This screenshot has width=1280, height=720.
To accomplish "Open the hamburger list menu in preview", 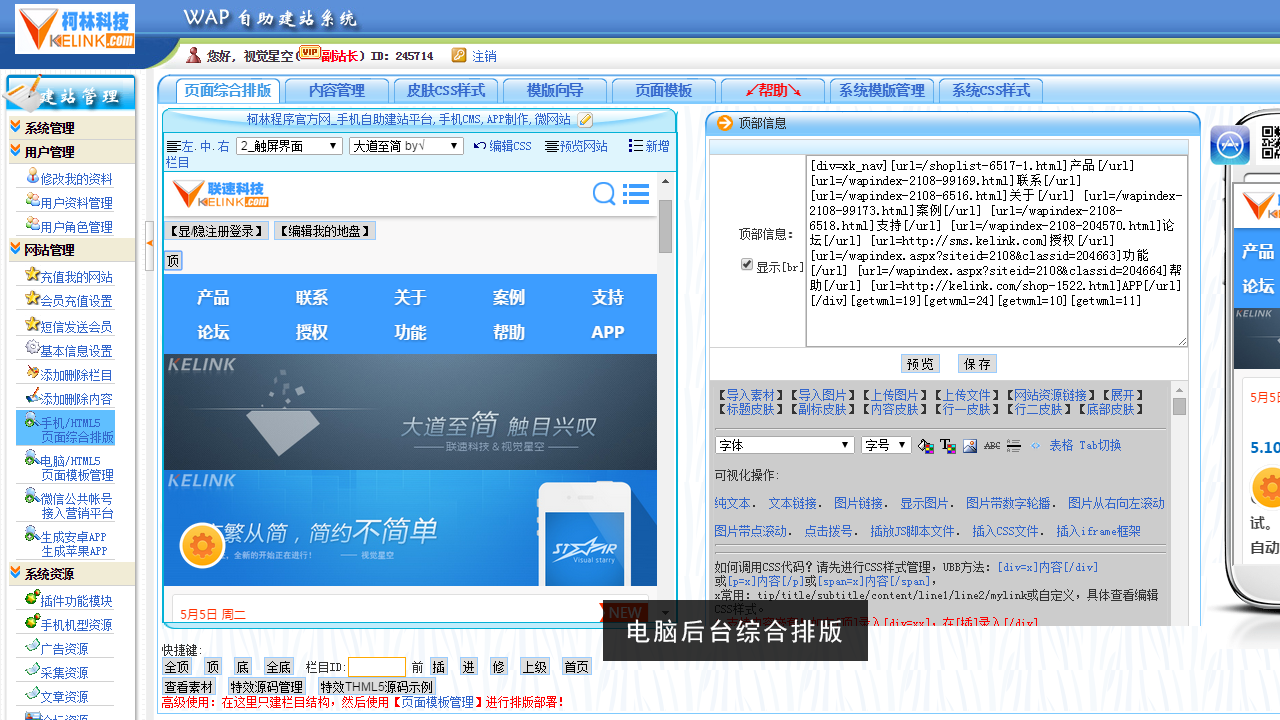I will 636,194.
